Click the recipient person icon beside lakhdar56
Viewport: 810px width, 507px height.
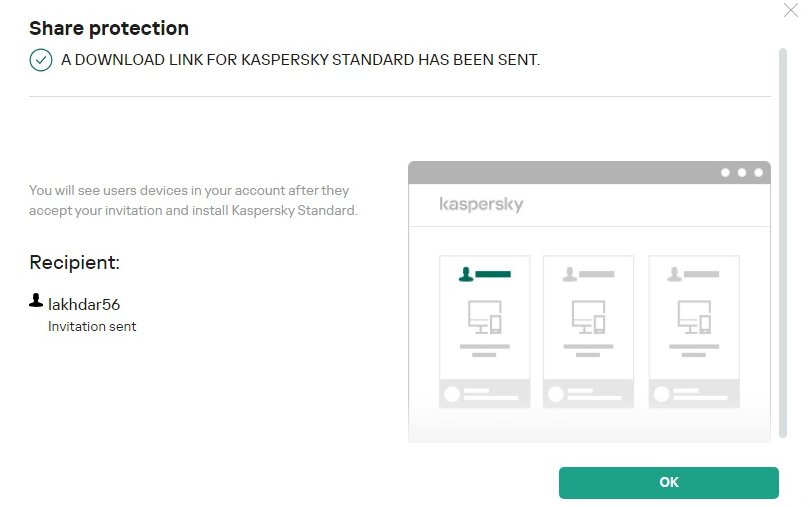(x=36, y=300)
